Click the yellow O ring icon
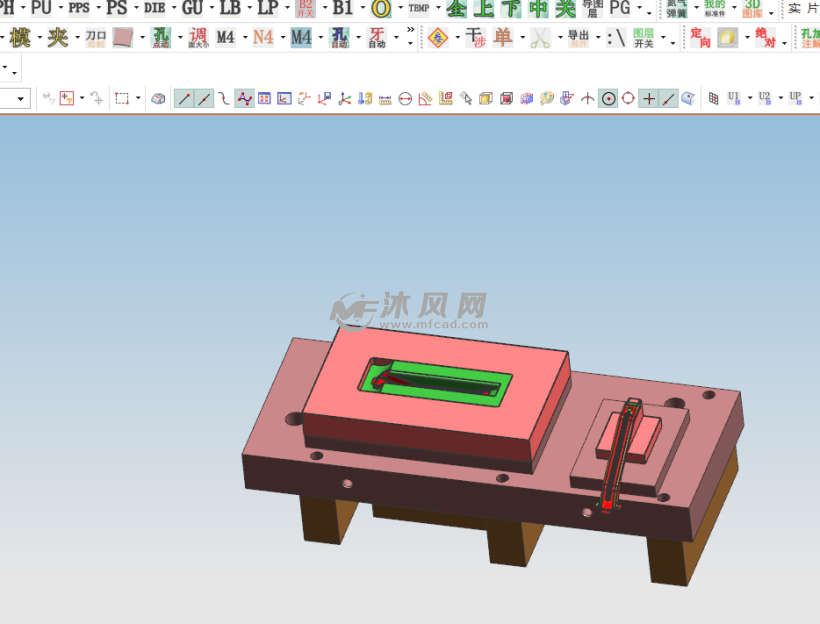This screenshot has width=820, height=624. click(381, 9)
